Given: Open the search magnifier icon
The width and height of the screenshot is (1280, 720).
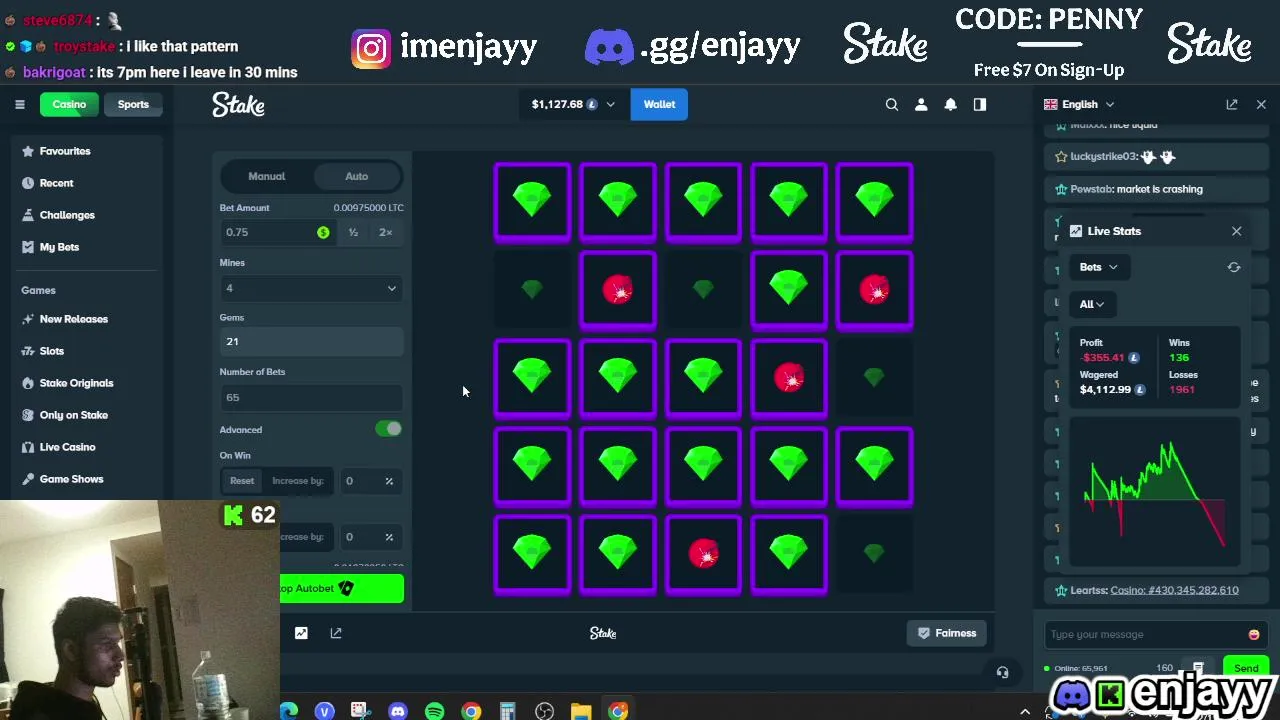Looking at the screenshot, I should click(x=892, y=104).
